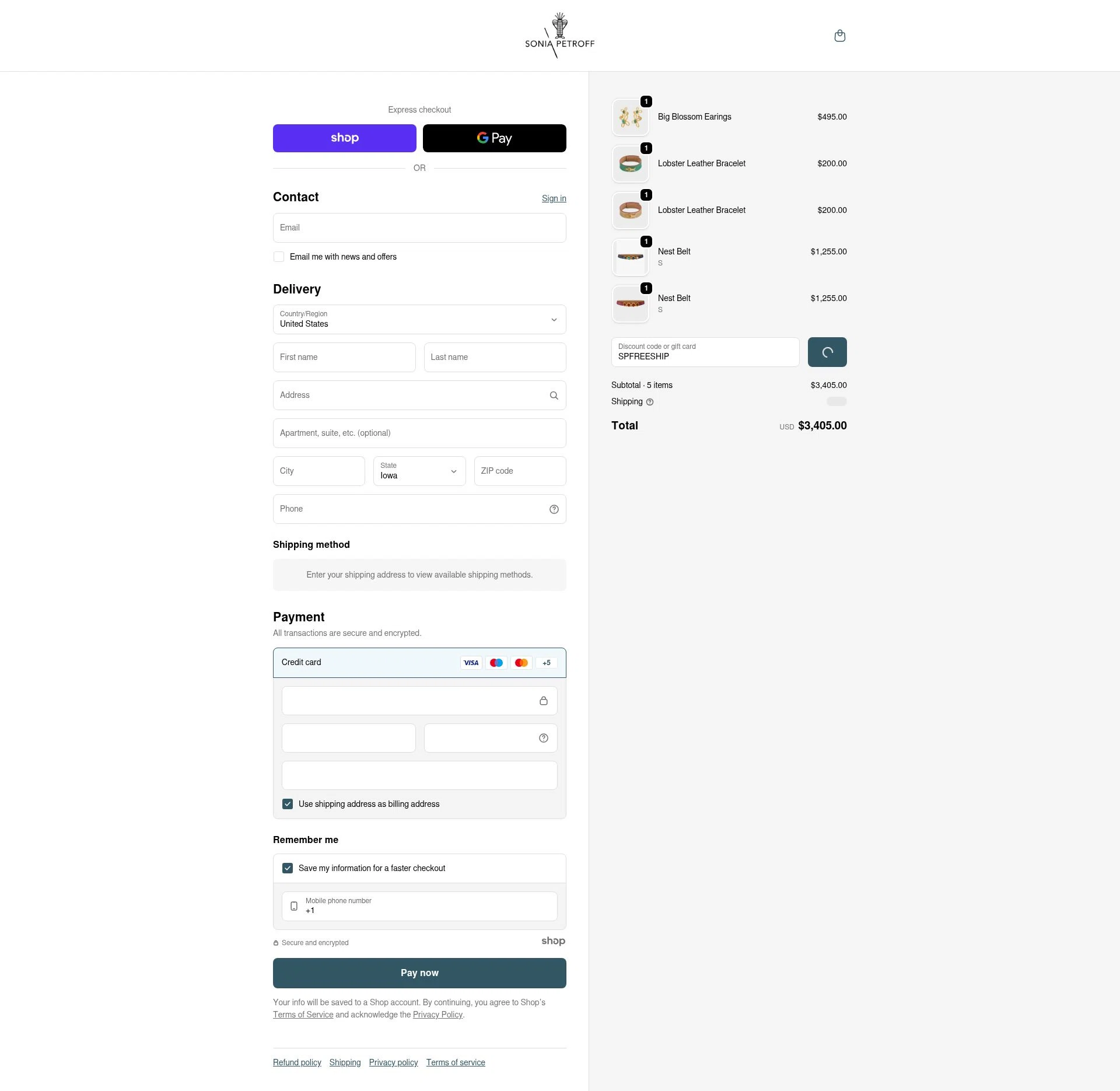This screenshot has width=1120, height=1091.
Task: Open the shopping bag icon
Action: click(840, 36)
